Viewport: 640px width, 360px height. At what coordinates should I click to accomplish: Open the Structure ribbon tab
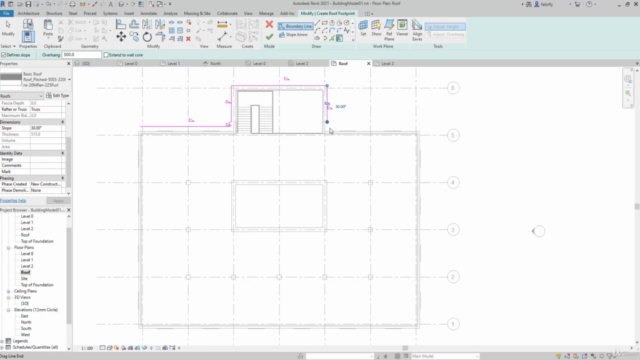[54, 13]
